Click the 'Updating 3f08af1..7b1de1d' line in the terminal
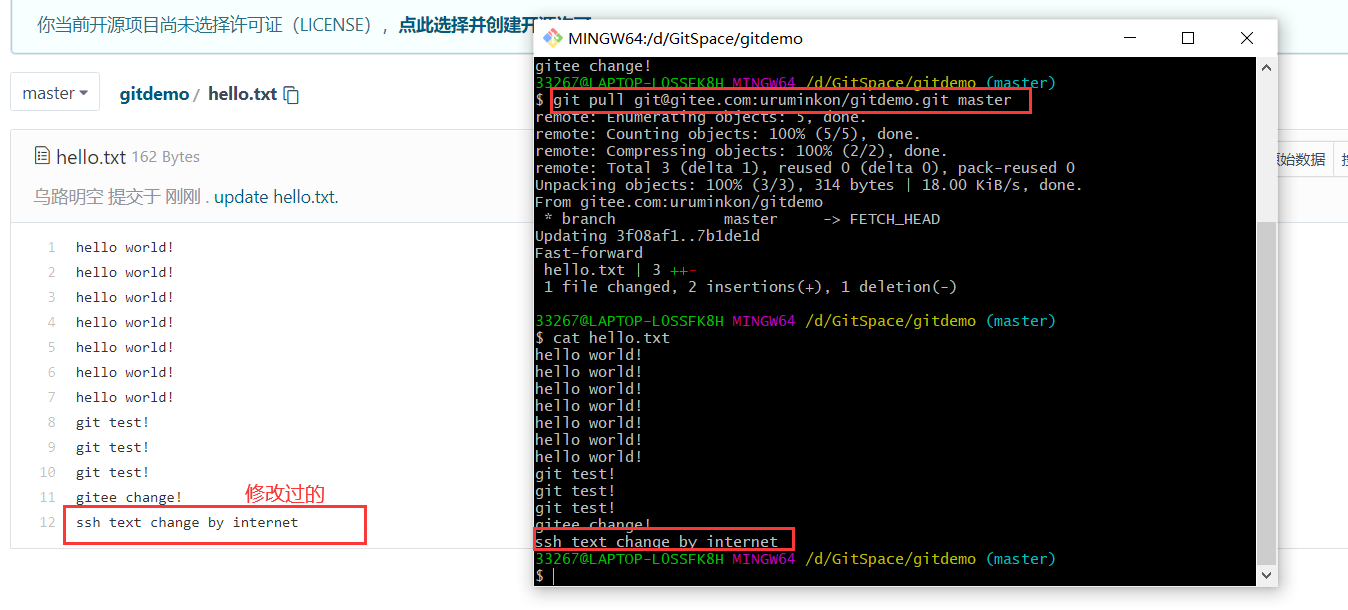 tap(648, 236)
